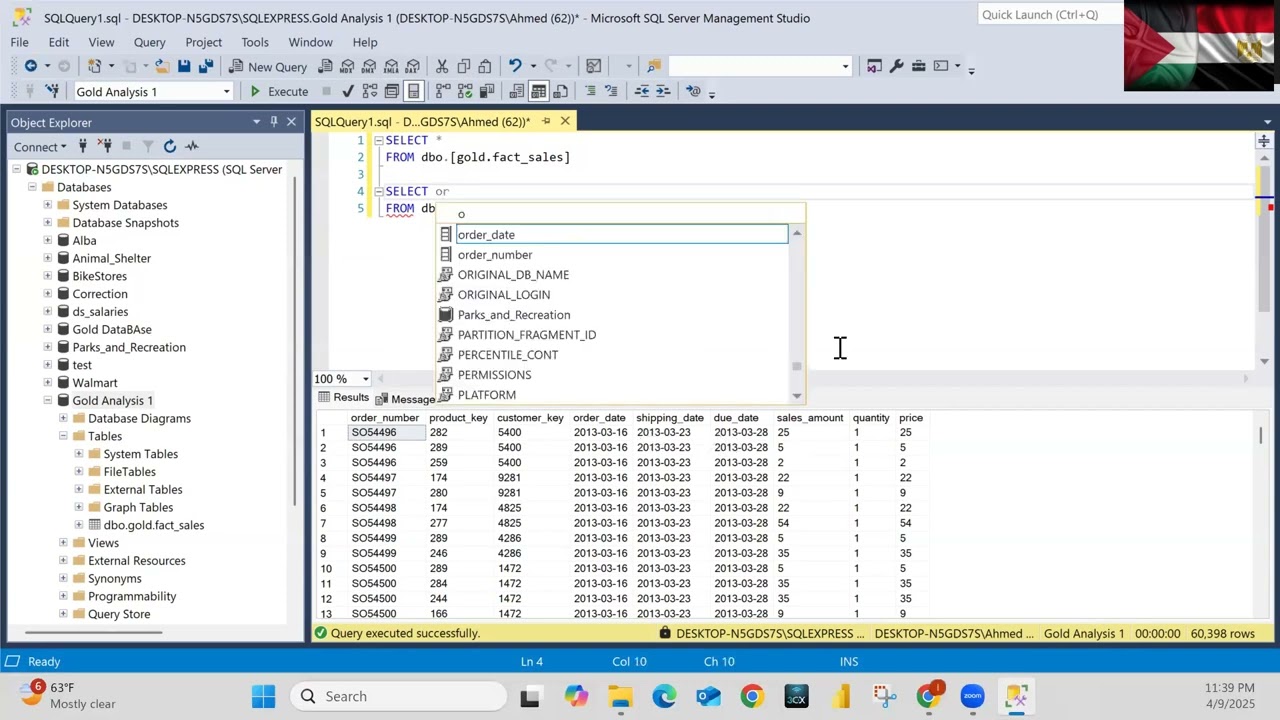
Task: Comment out the selected lines
Action: tap(590, 91)
